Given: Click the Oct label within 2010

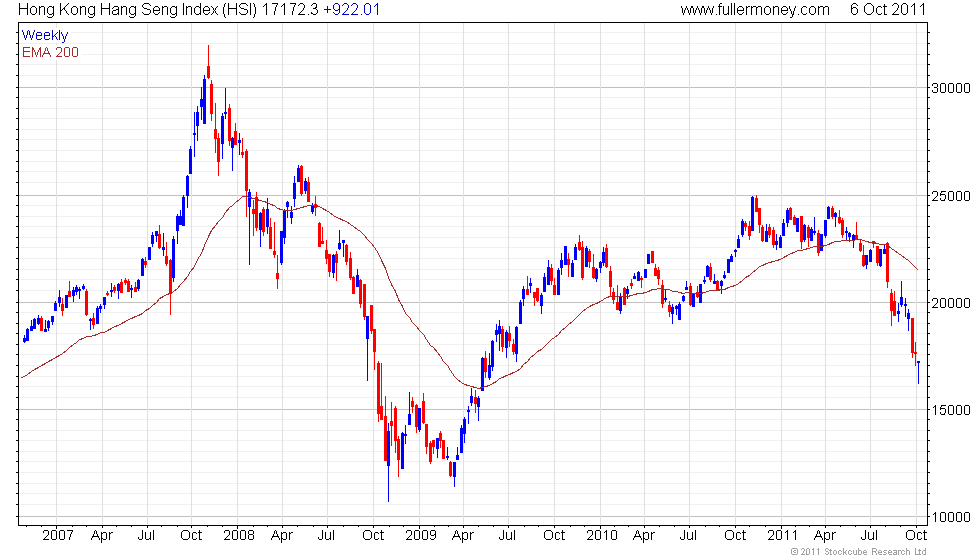Looking at the screenshot, I should coord(735,535).
